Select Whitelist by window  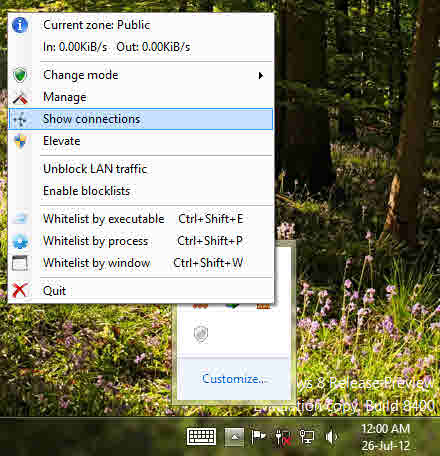(x=140, y=263)
